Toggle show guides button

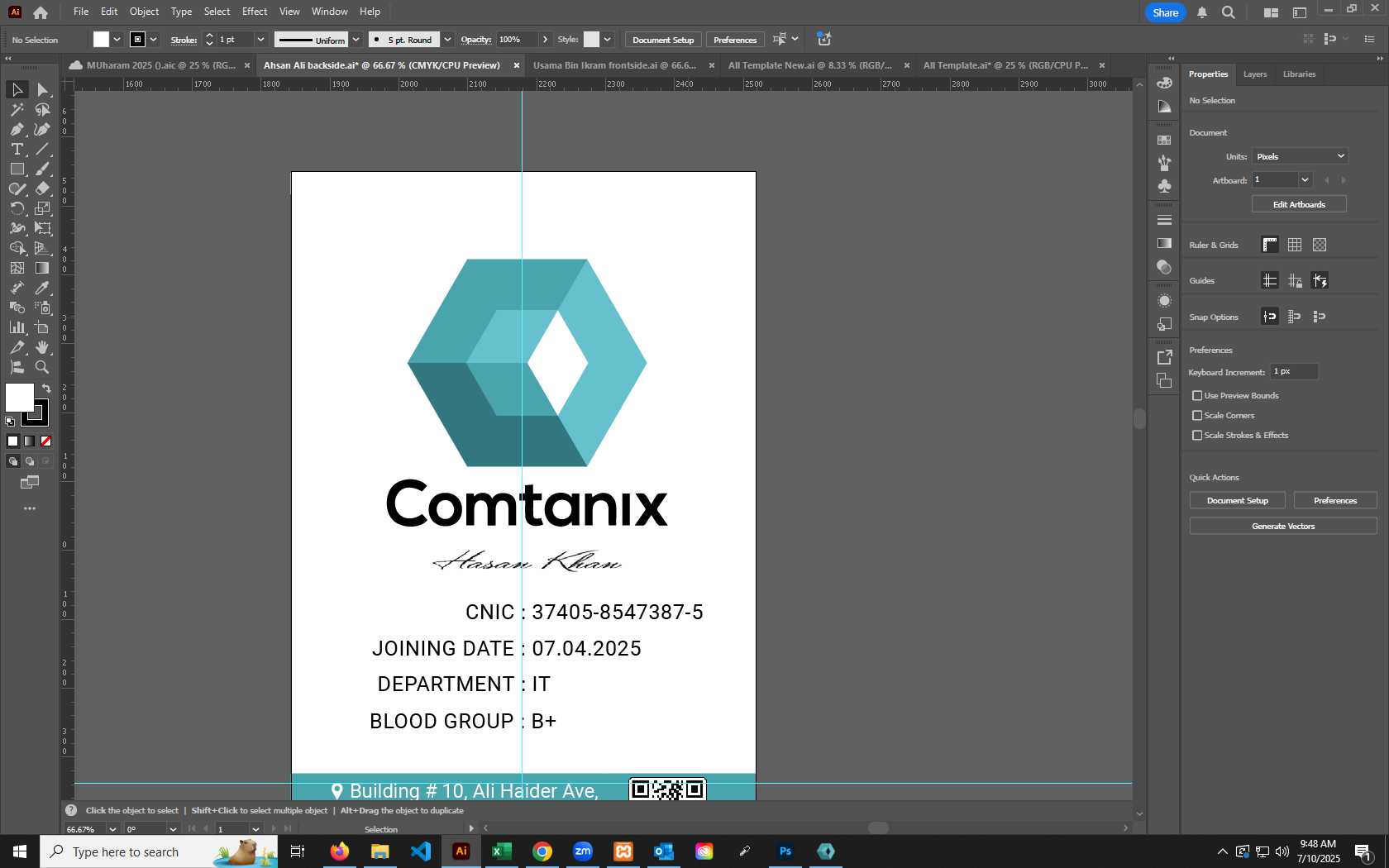pos(1270,281)
